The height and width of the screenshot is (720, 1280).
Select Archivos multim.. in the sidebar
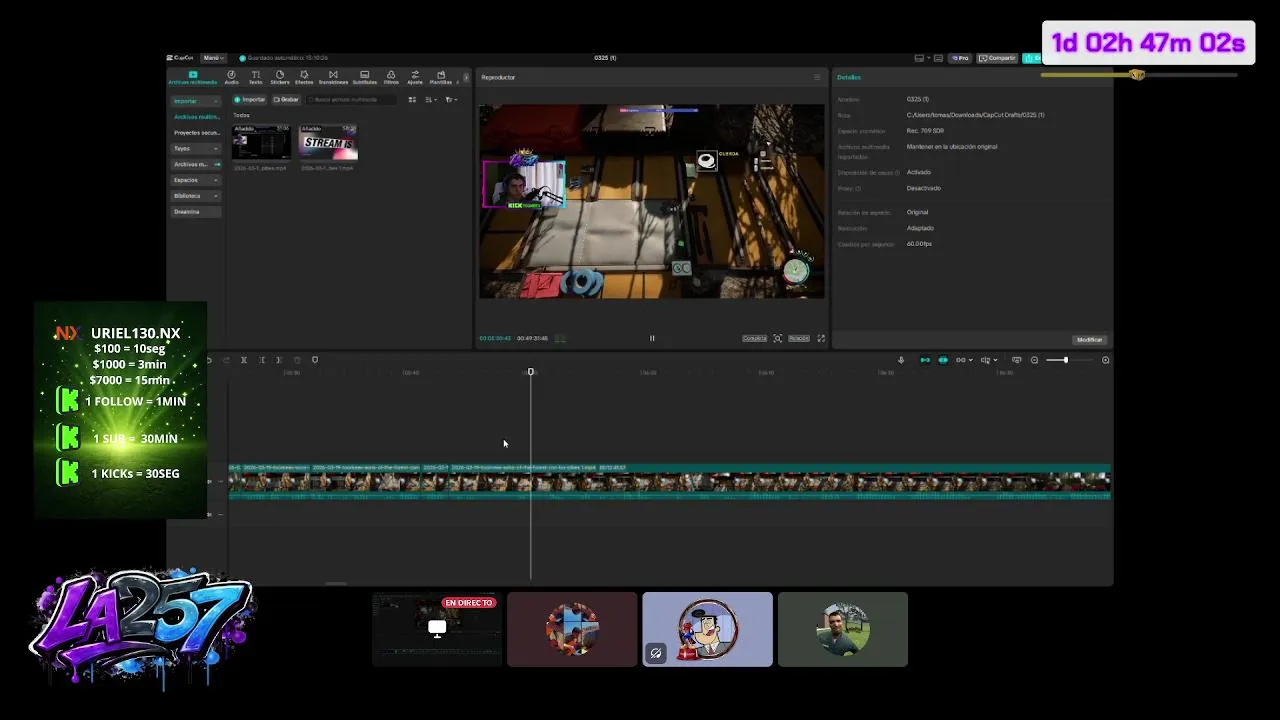[x=196, y=117]
